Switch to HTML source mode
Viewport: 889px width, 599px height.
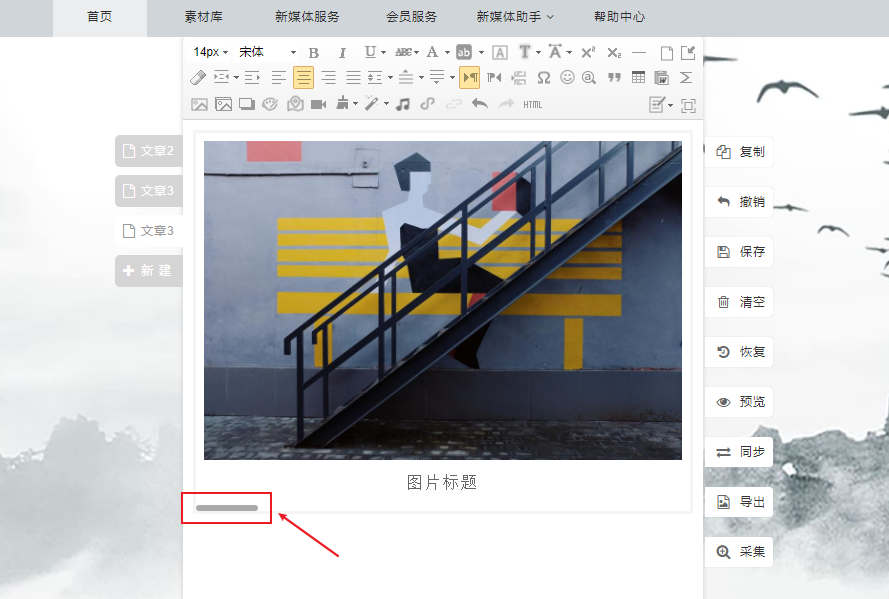[x=532, y=105]
